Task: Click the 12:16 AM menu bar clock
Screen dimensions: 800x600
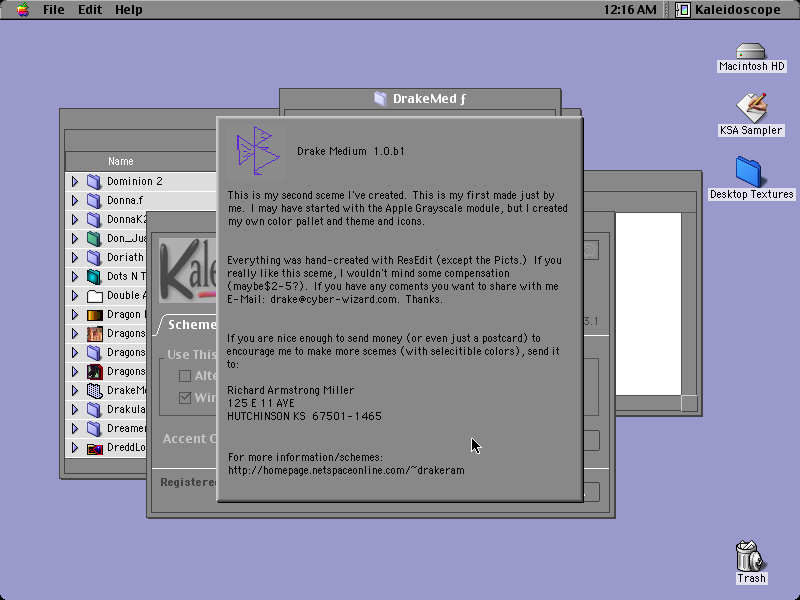Action: [630, 10]
